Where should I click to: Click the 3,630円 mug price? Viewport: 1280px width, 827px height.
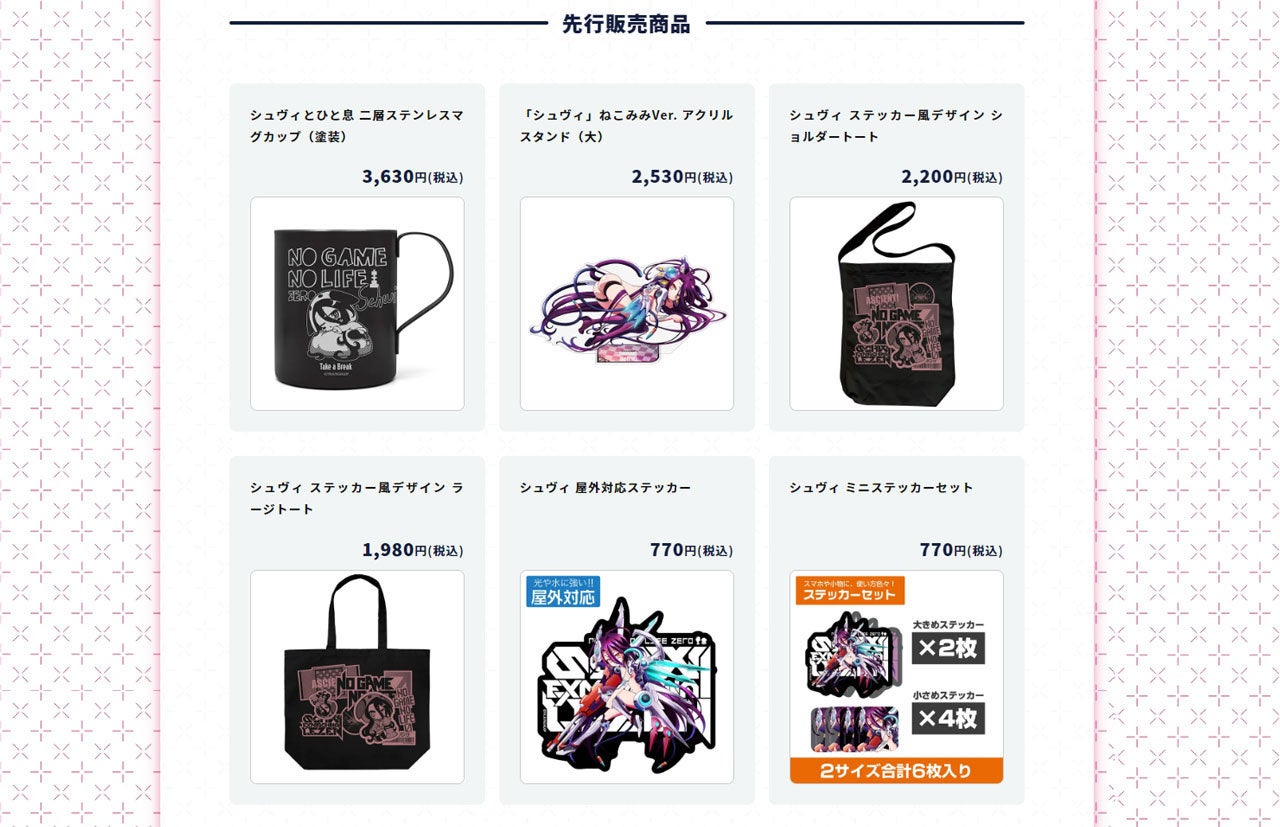tap(413, 177)
